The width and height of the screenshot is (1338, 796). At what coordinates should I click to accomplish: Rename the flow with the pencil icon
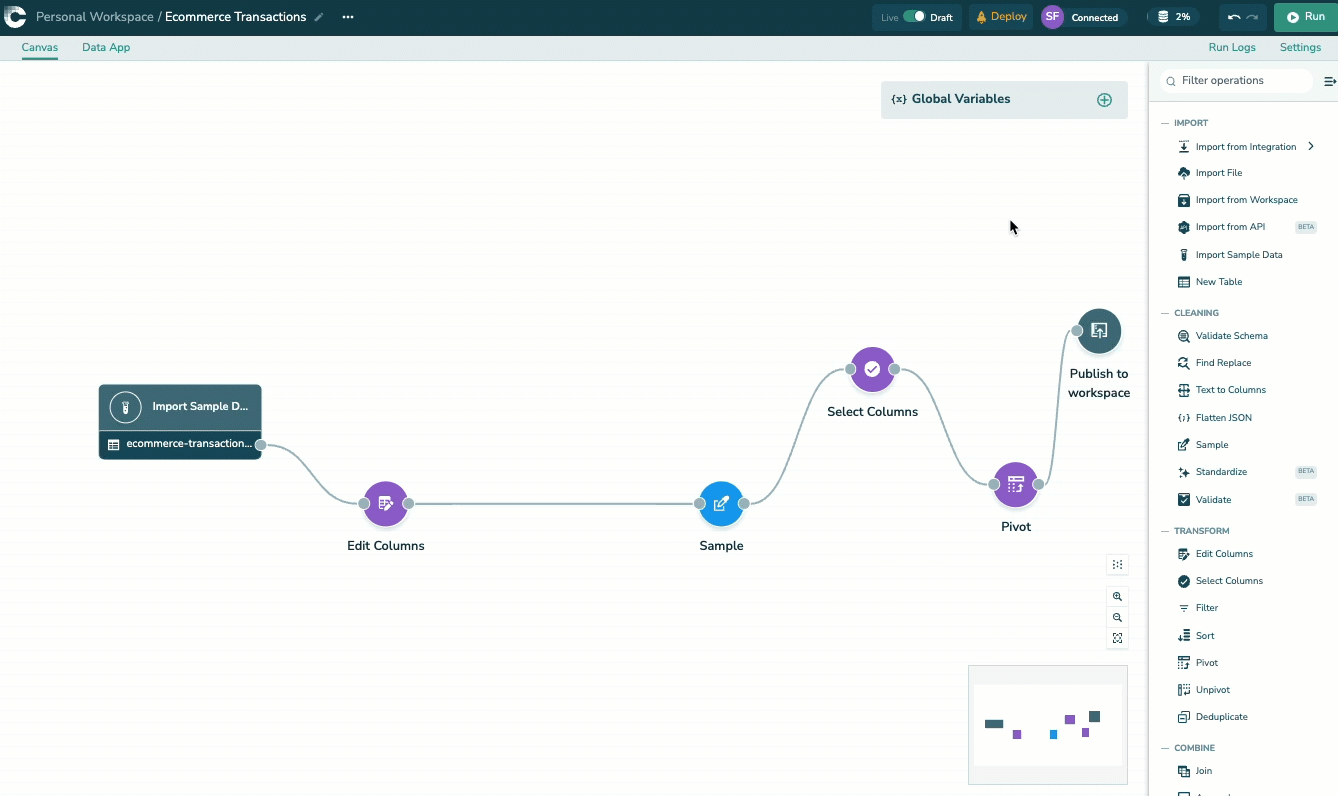click(x=319, y=17)
